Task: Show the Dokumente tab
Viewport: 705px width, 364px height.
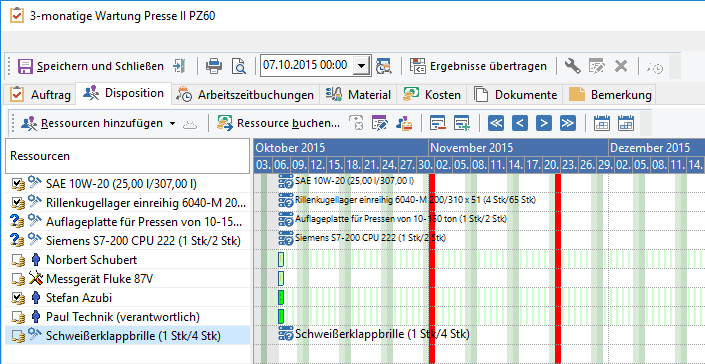Action: pos(515,94)
